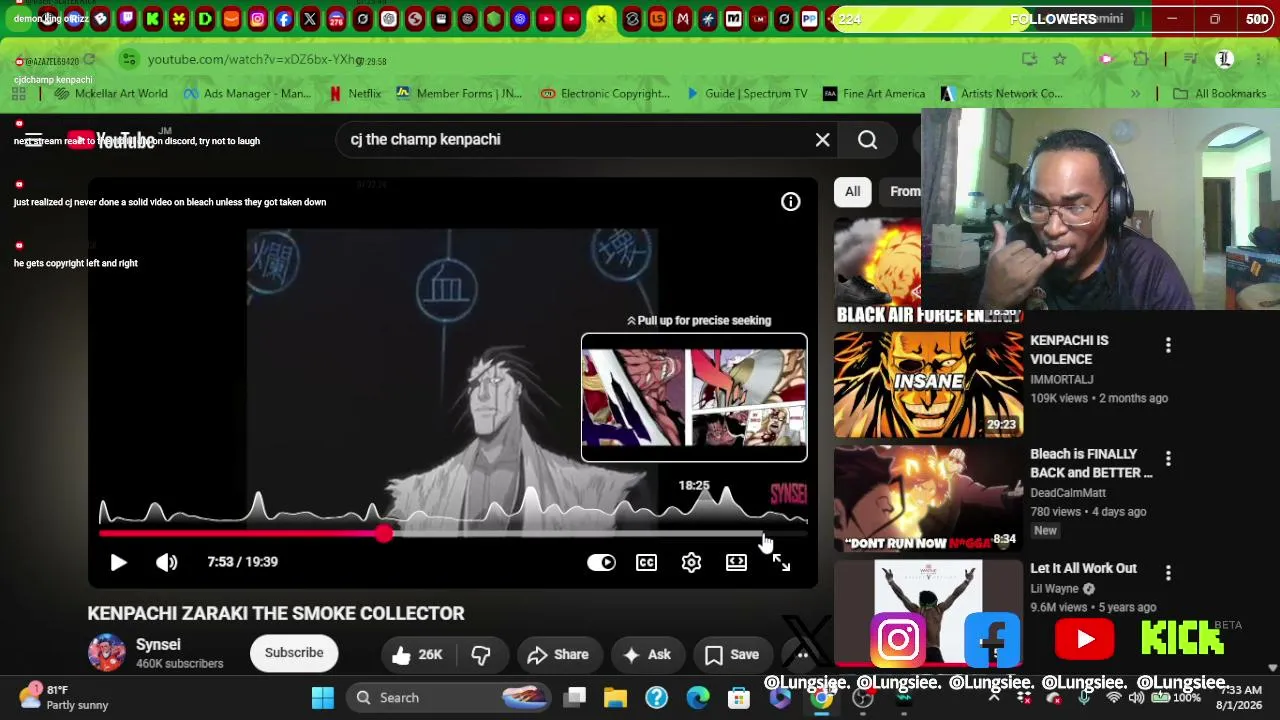Image resolution: width=1280 pixels, height=720 pixels.
Task: Share the video
Action: pyautogui.click(x=558, y=654)
